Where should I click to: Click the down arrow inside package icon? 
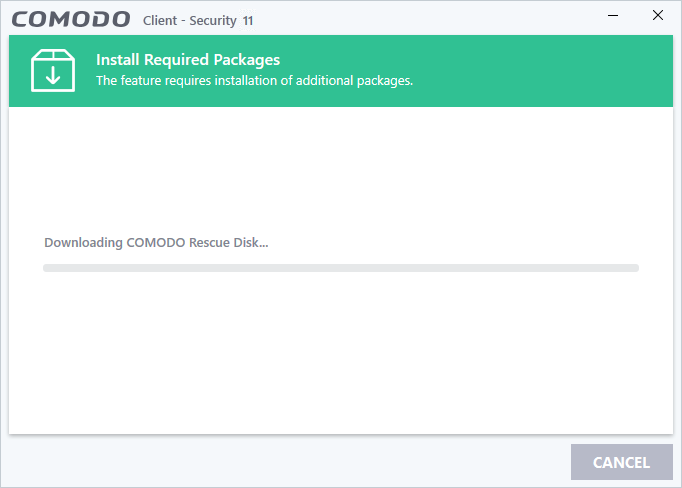(x=53, y=76)
